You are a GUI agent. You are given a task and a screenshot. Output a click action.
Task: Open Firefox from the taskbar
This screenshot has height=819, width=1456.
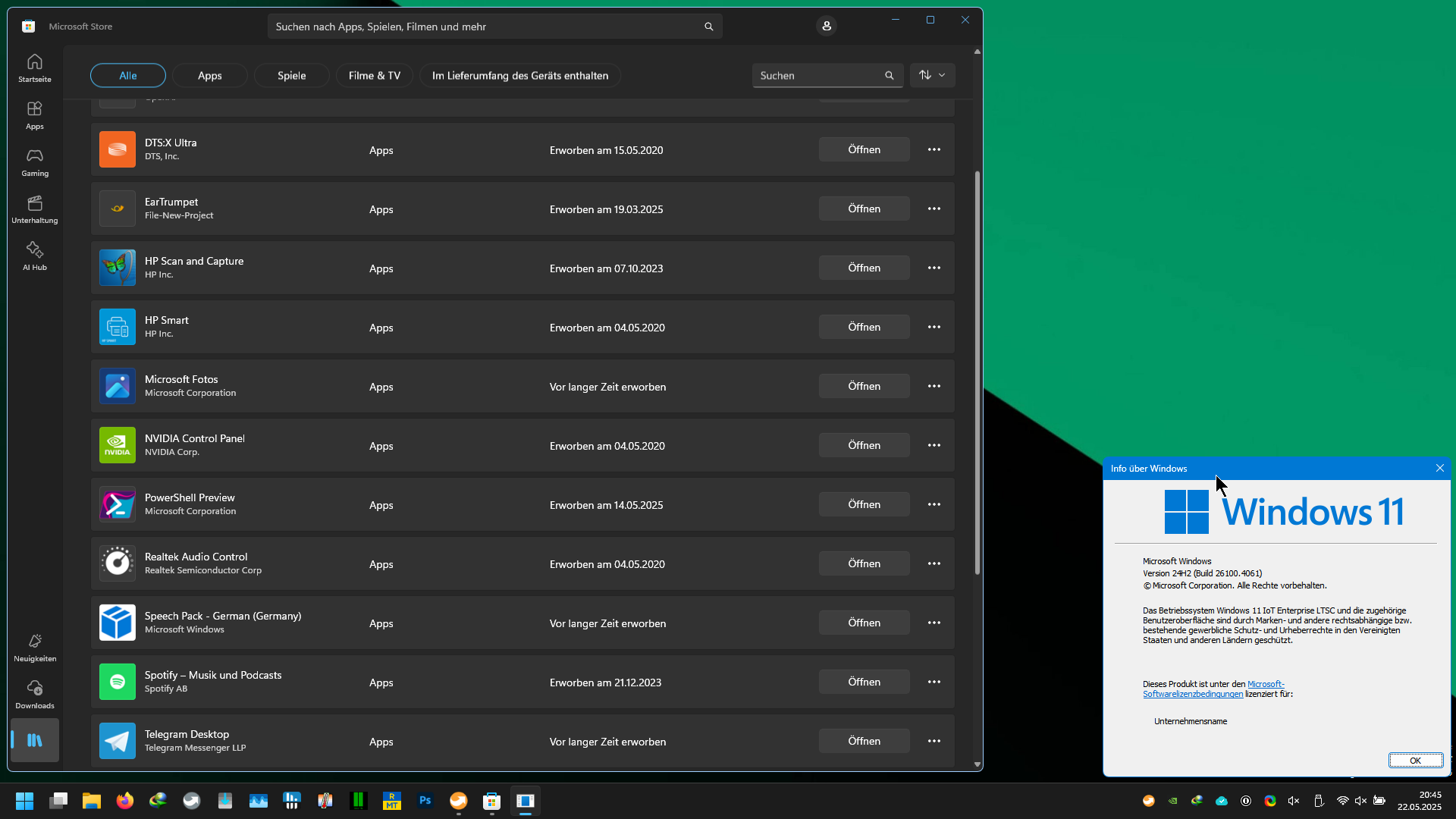pyautogui.click(x=125, y=801)
